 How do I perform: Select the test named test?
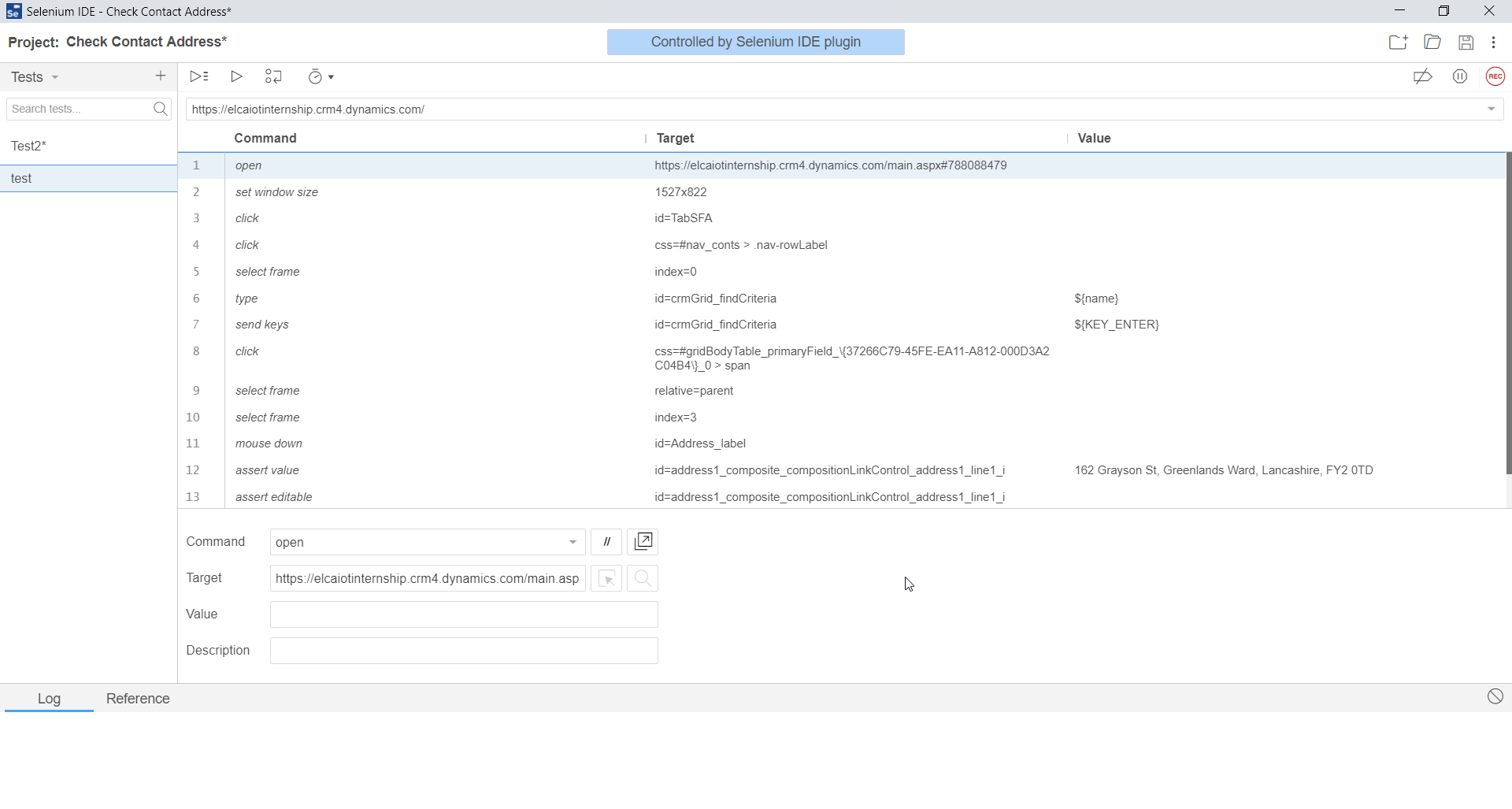(88, 178)
